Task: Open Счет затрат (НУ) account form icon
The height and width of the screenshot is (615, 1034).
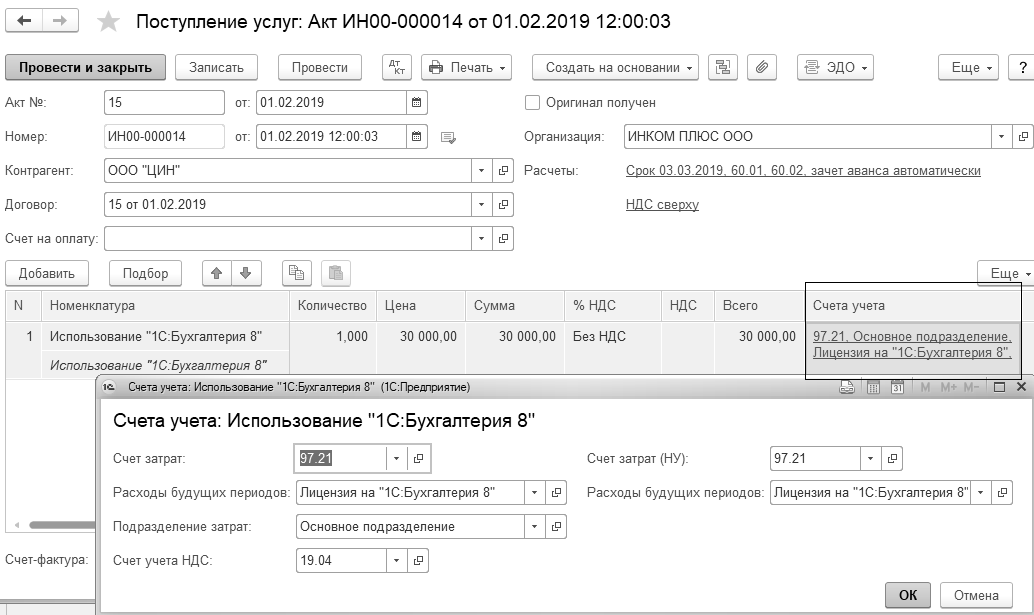Action: 892,459
